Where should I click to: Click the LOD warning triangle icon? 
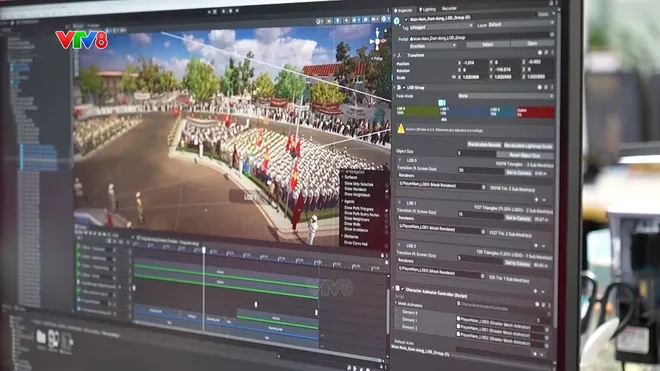(x=401, y=129)
